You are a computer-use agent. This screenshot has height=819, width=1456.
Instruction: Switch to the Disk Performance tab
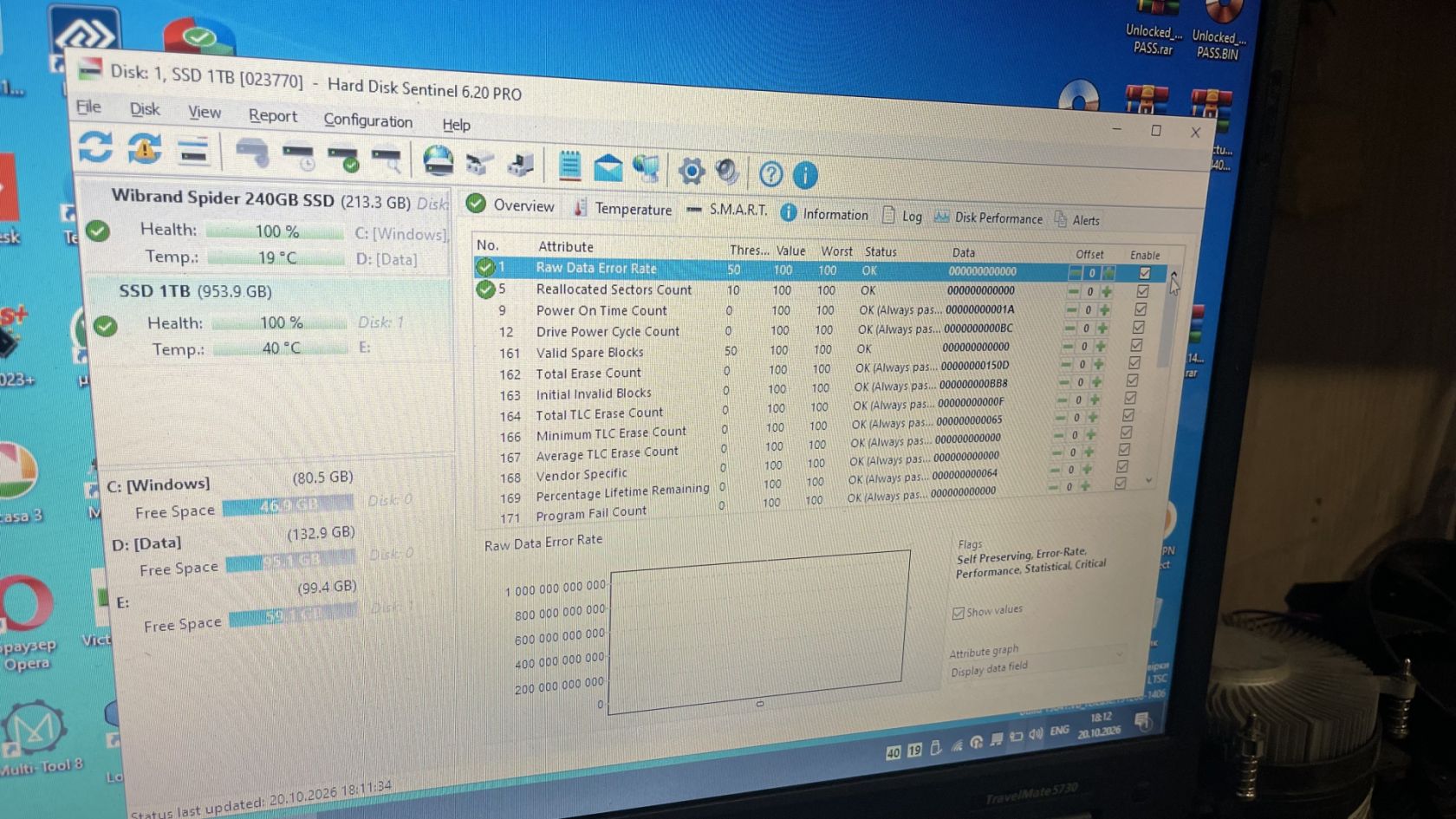(989, 218)
